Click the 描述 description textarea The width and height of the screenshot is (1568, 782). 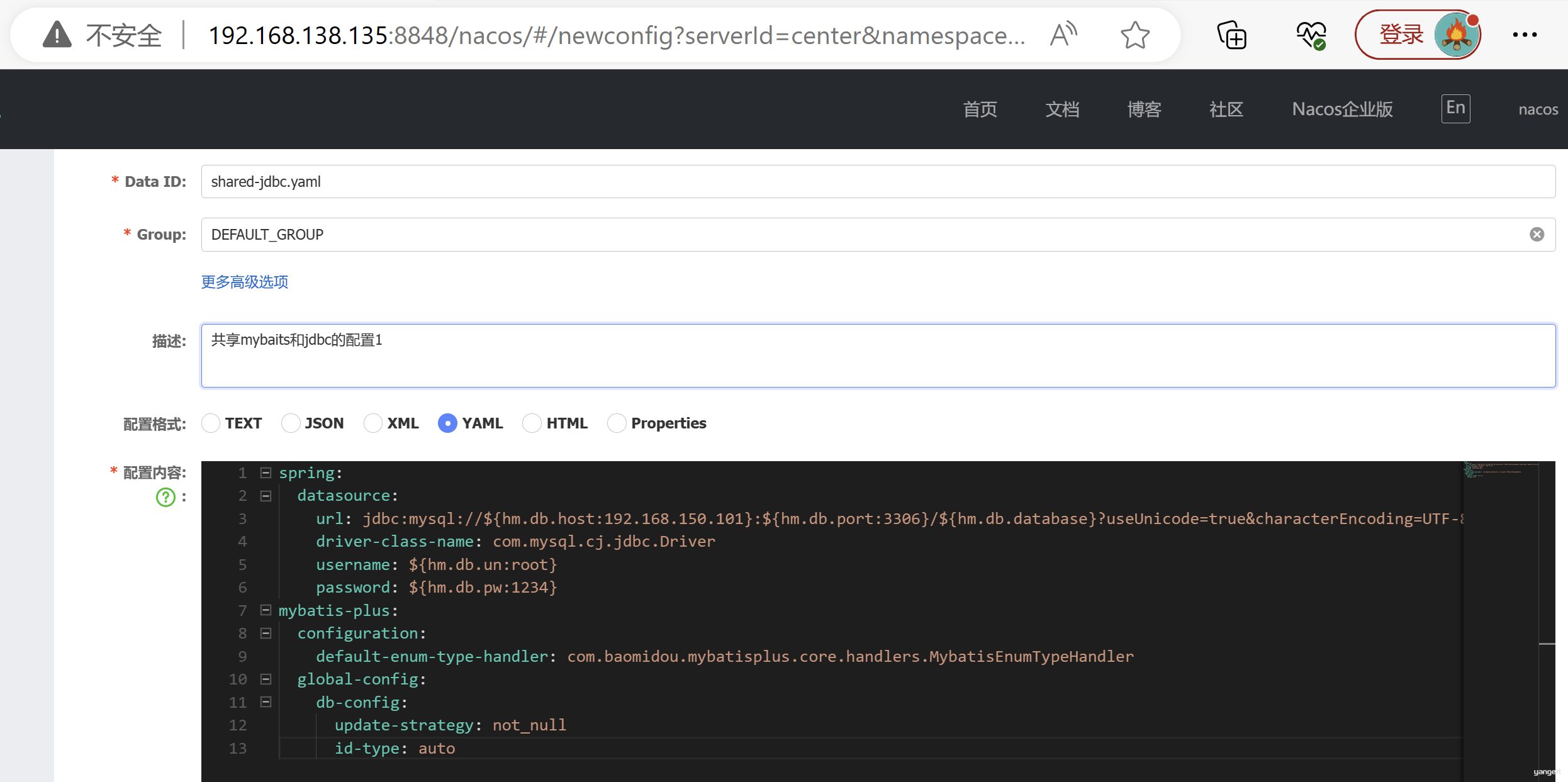coord(878,355)
